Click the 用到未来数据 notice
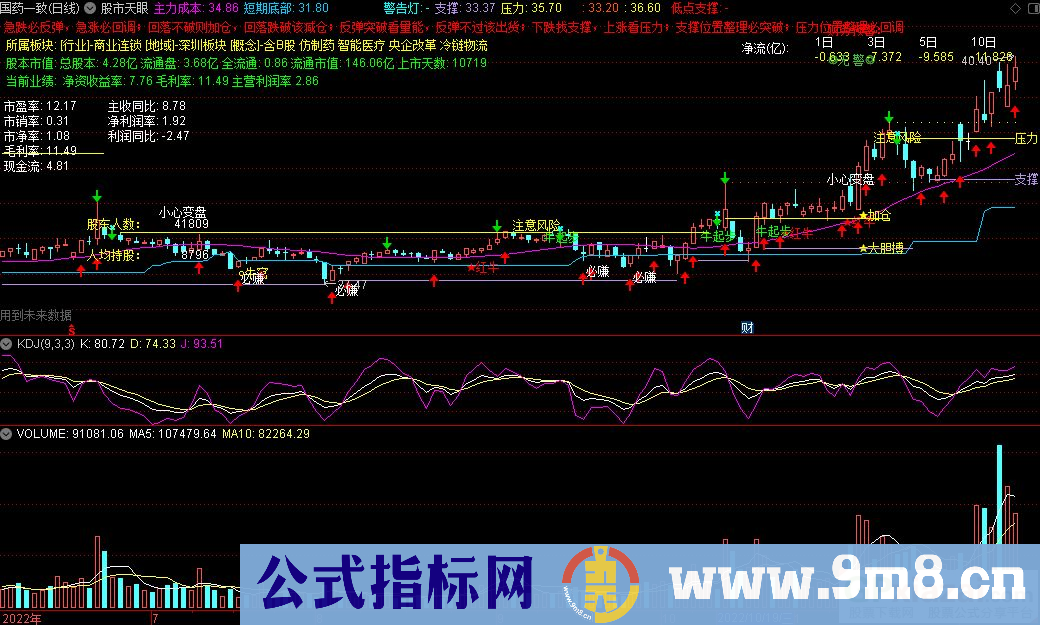 36,315
